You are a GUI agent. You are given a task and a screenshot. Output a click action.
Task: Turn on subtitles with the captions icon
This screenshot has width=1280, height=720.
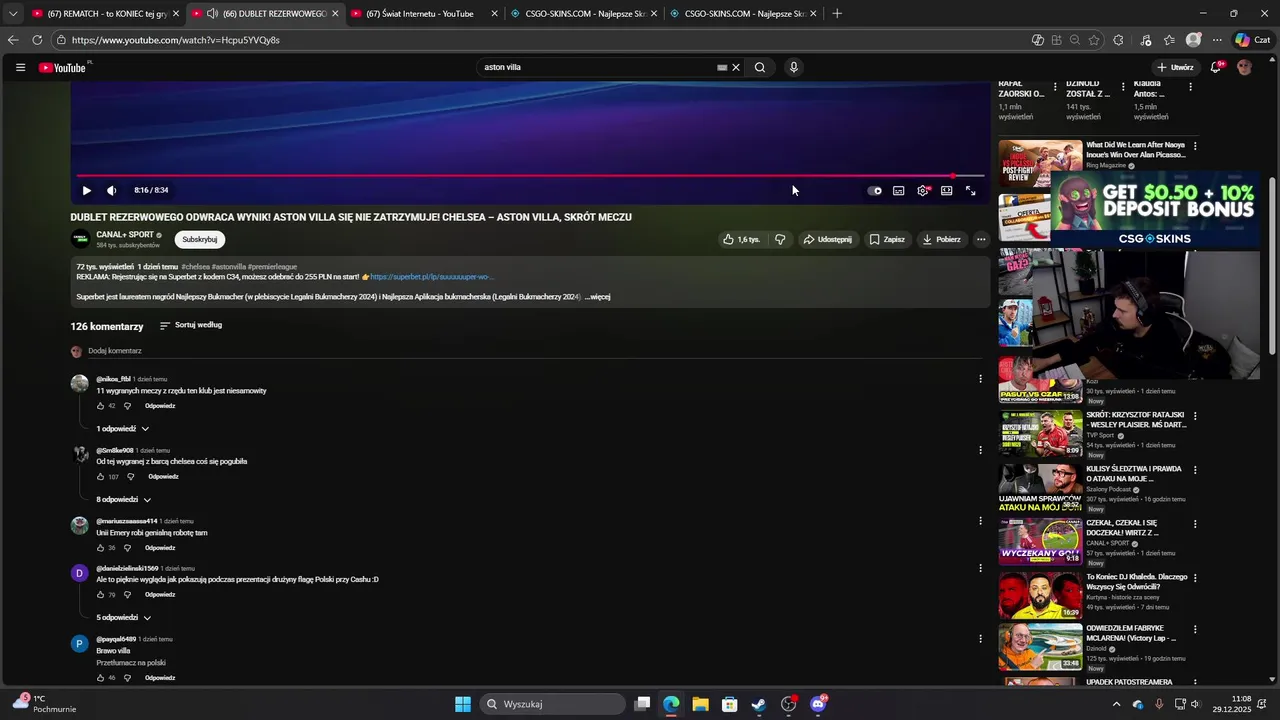(899, 191)
